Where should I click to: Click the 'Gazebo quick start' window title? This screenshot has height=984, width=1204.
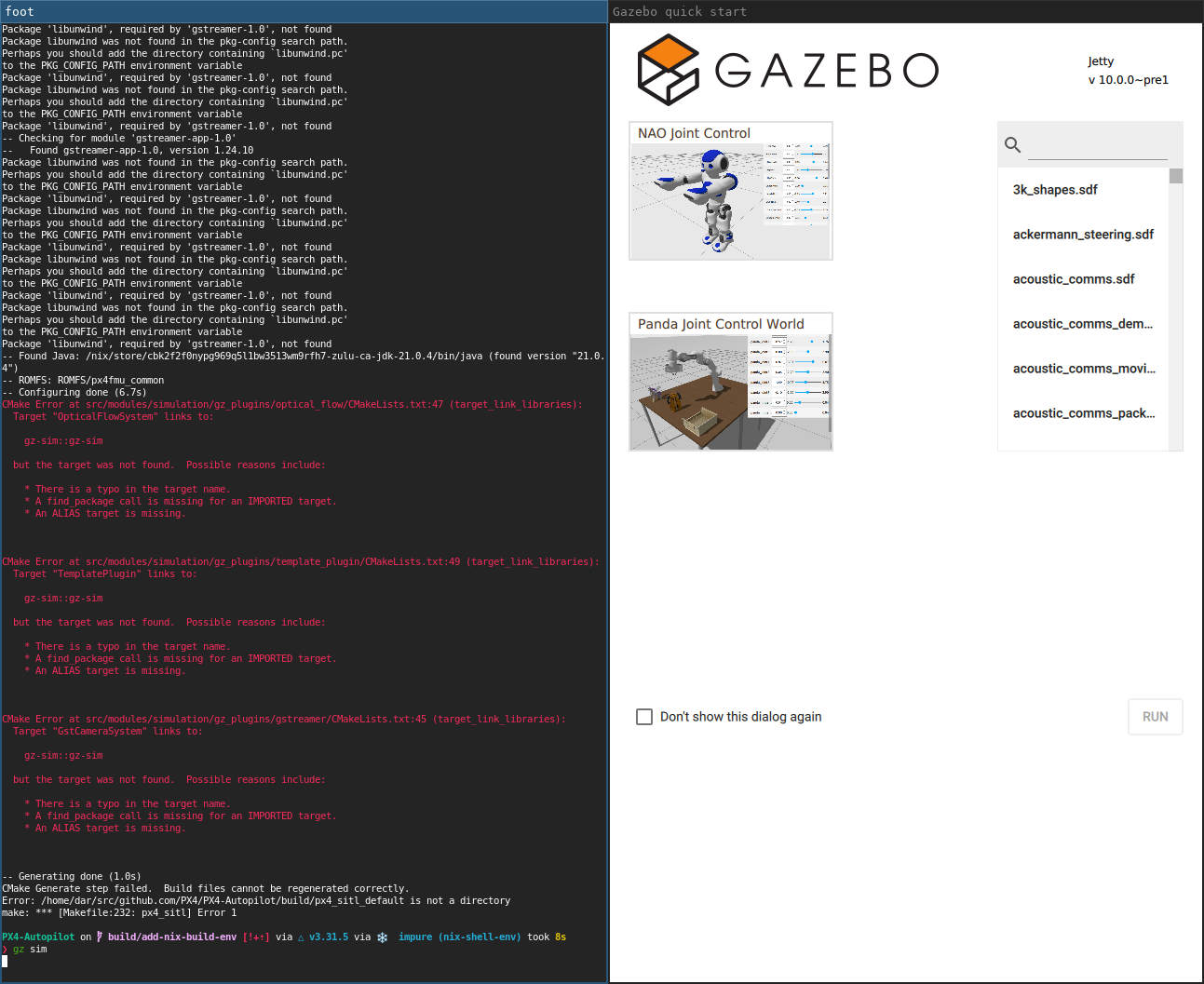(x=680, y=12)
